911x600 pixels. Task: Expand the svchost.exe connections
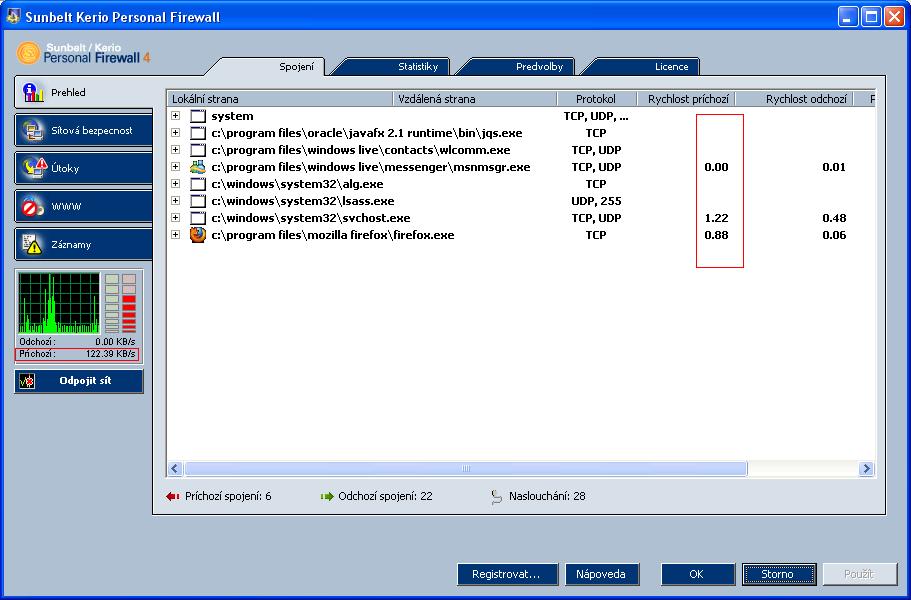(x=175, y=218)
